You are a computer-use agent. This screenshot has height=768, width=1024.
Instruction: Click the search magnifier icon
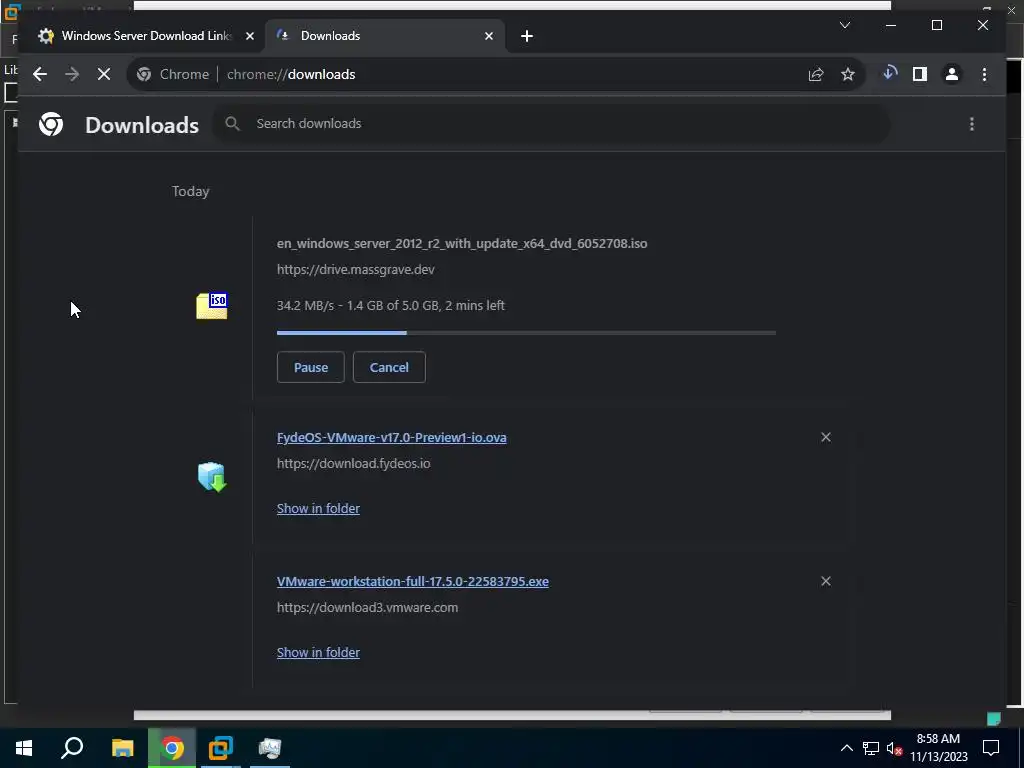click(x=232, y=123)
